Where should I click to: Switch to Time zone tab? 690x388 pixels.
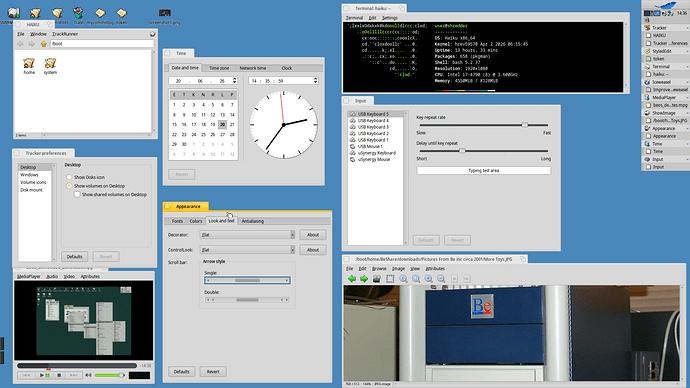[219, 68]
